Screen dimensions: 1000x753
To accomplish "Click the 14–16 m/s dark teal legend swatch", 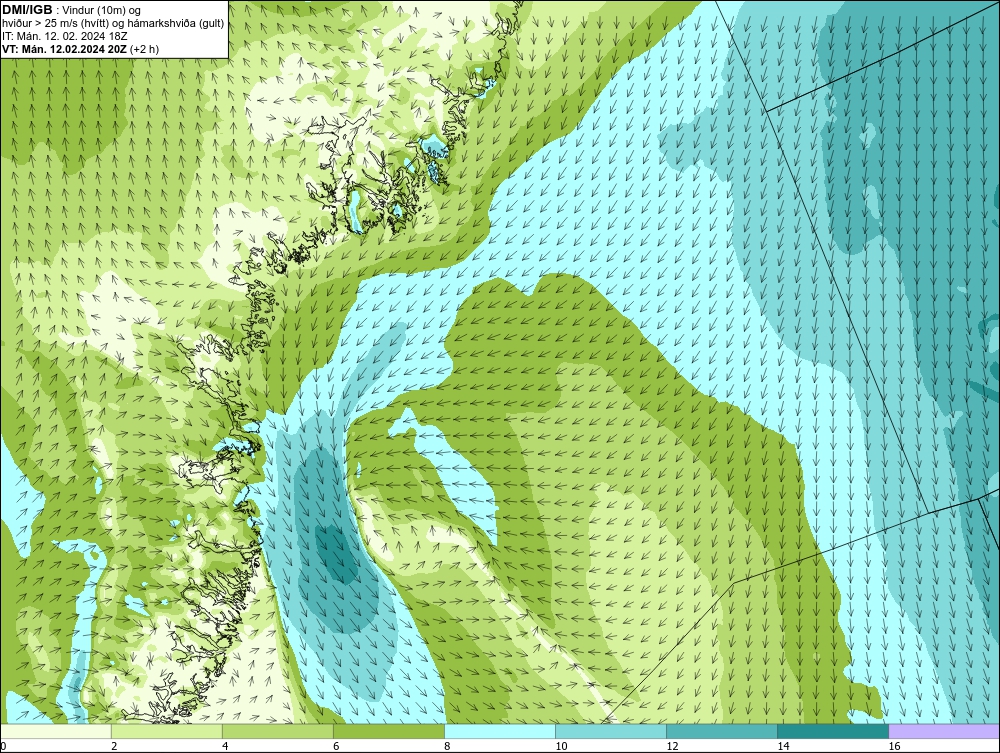I will 833,731.
